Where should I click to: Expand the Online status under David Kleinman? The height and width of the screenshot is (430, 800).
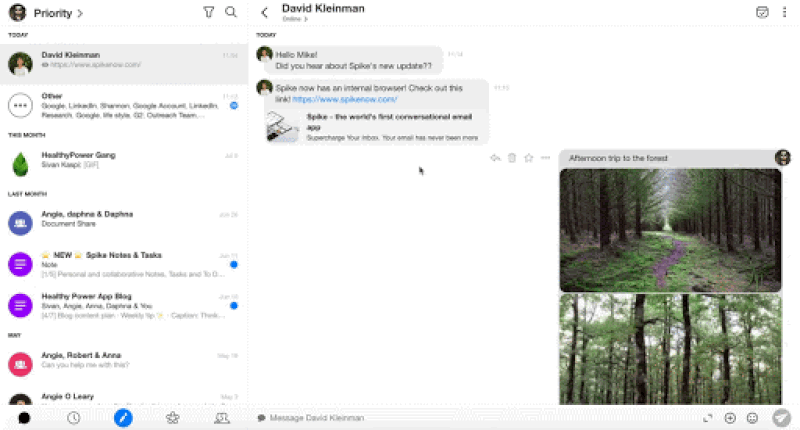[x=295, y=19]
